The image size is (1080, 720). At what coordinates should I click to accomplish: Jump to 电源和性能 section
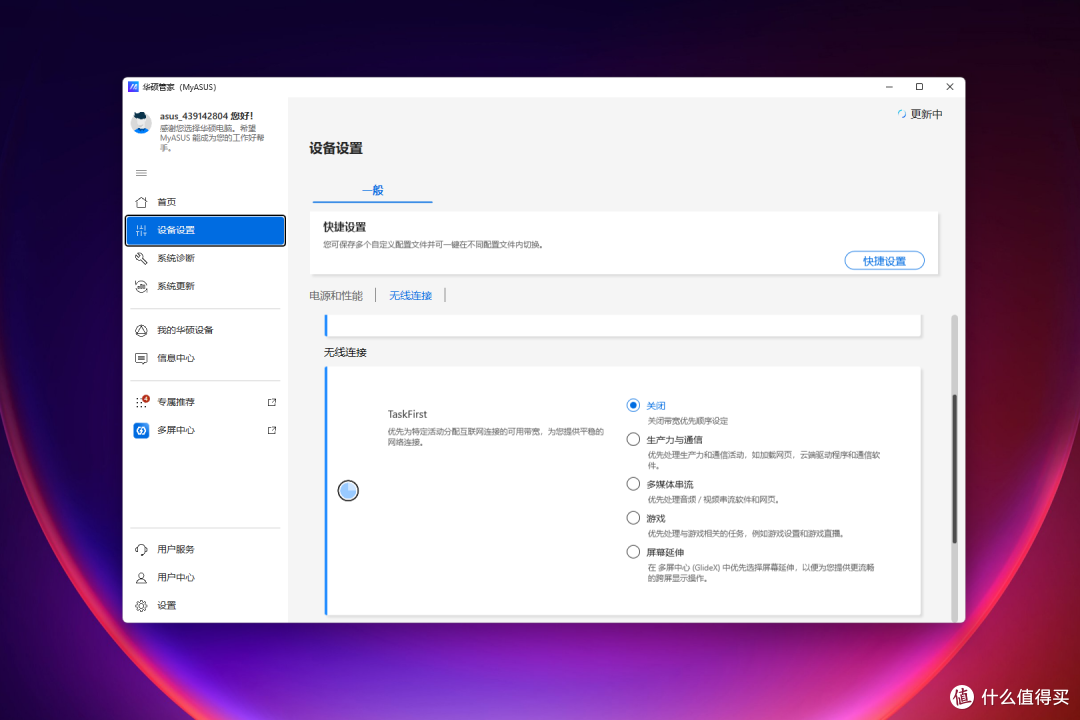pos(335,296)
